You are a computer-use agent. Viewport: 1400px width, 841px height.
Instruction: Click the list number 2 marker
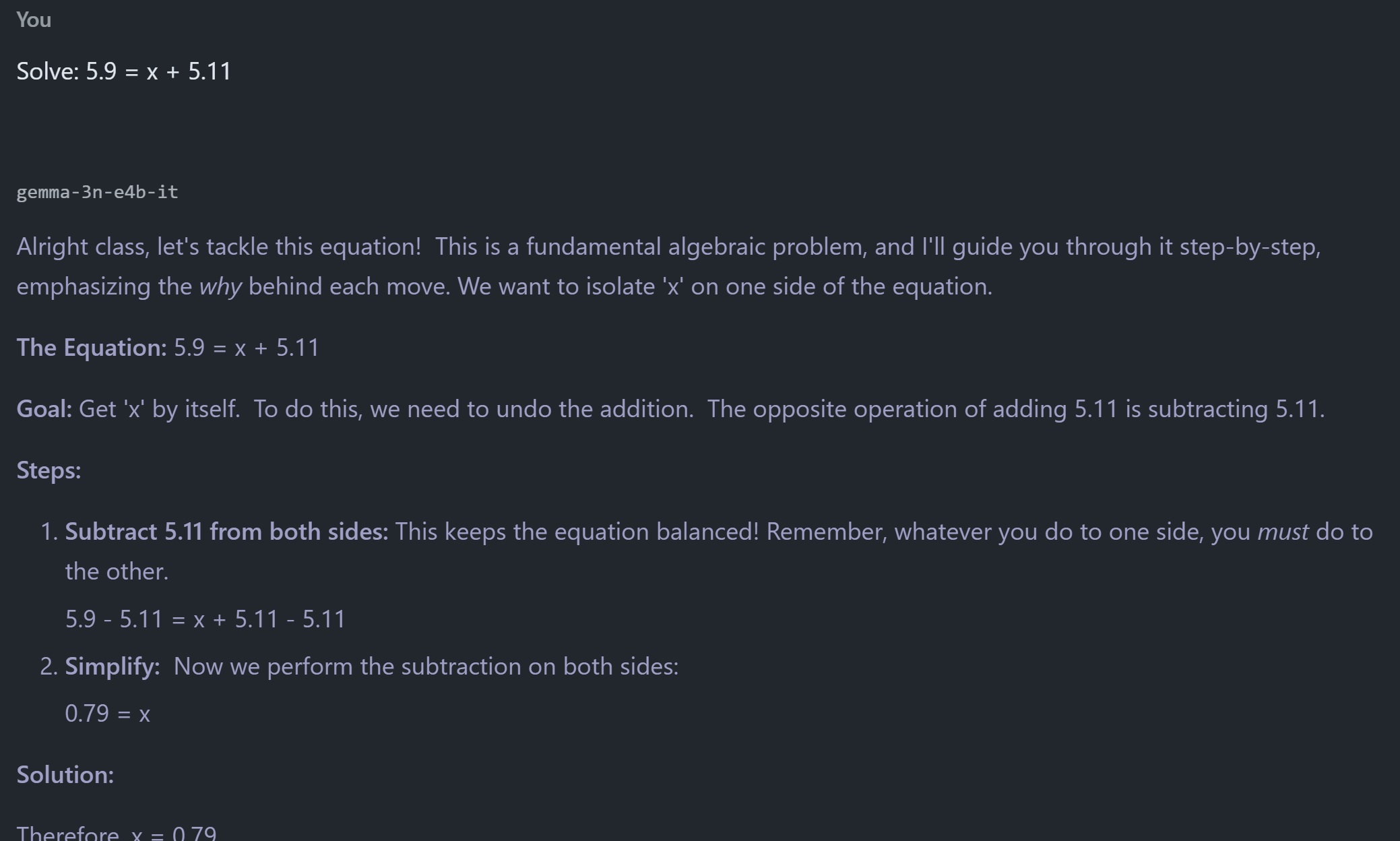click(49, 666)
